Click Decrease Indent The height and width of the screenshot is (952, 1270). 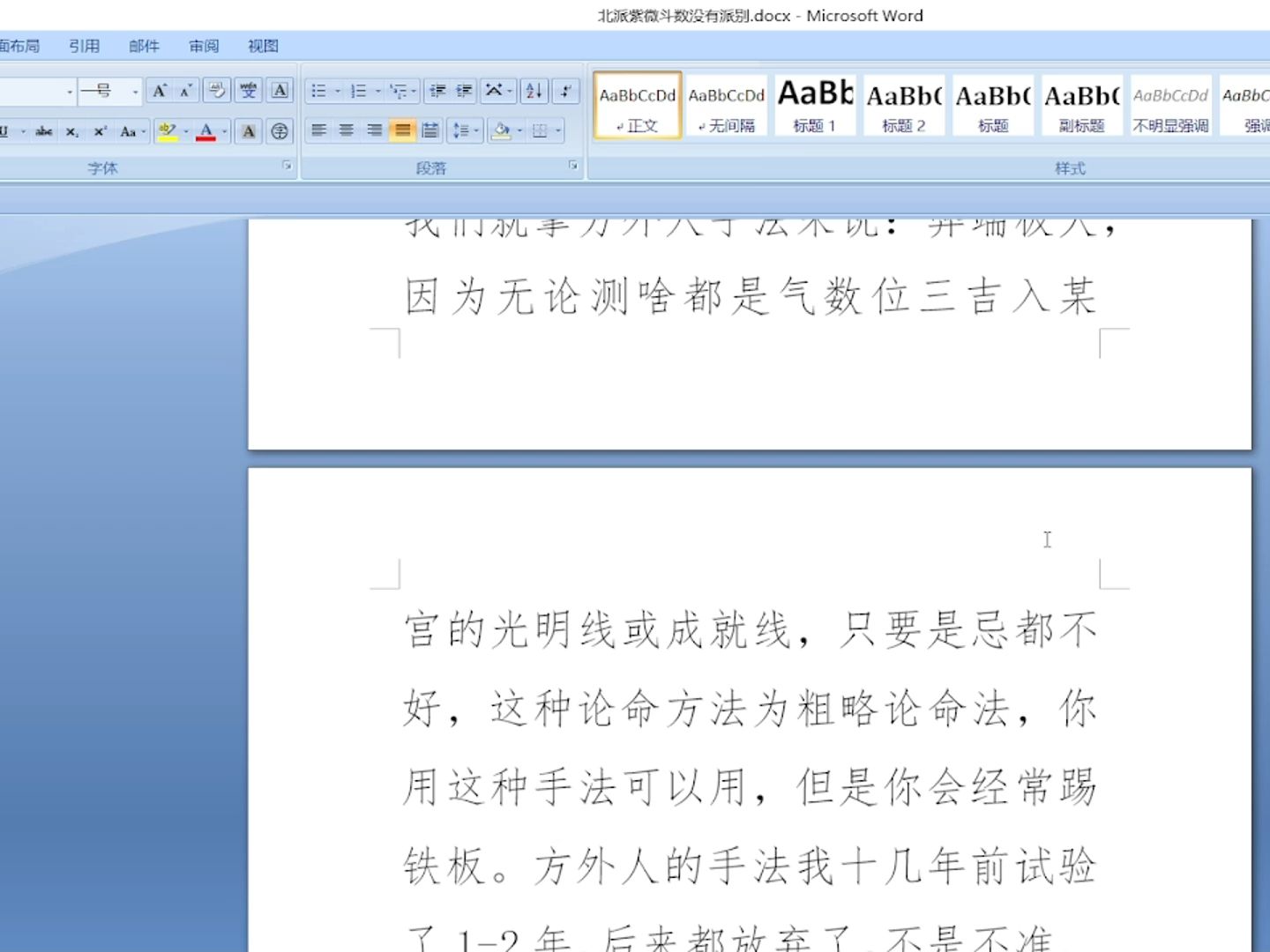[437, 91]
